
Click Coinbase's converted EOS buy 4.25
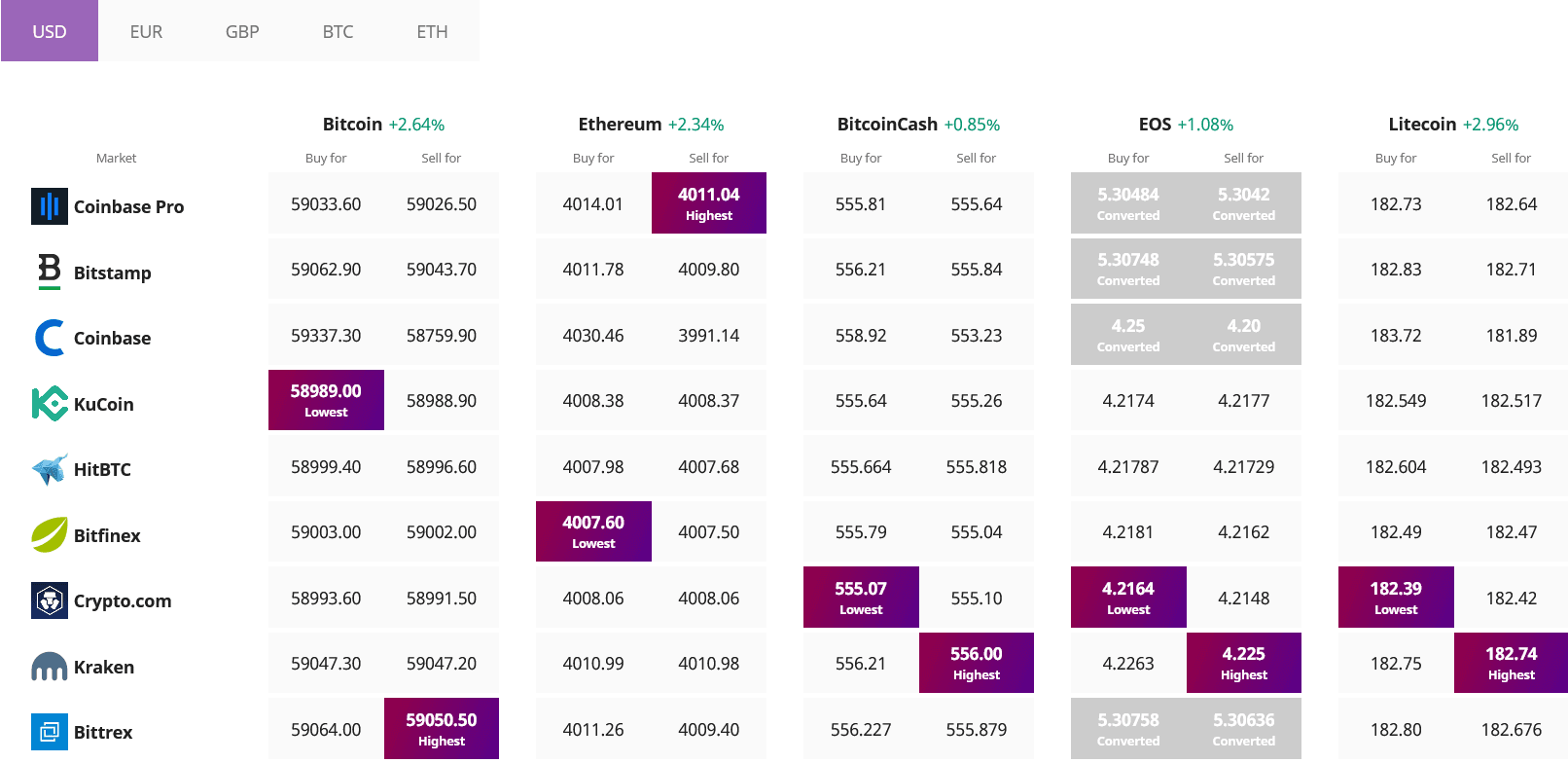[1128, 334]
